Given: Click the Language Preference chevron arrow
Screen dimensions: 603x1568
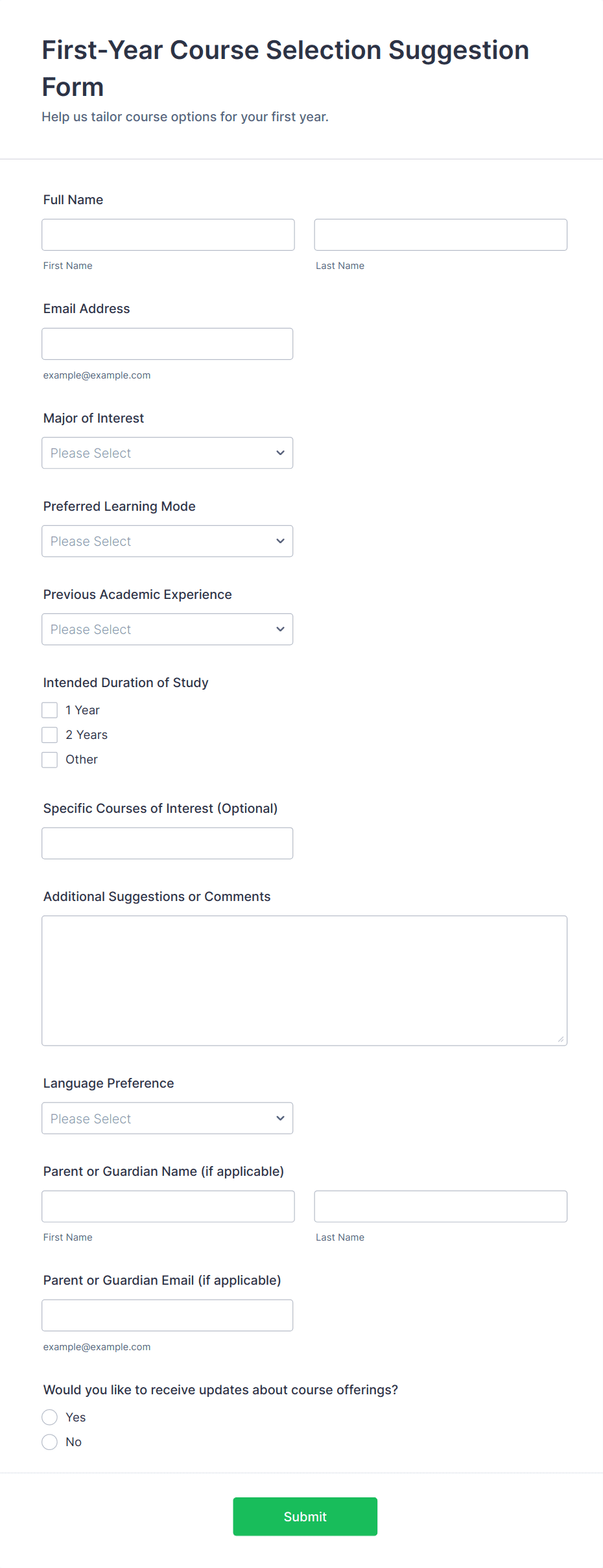Looking at the screenshot, I should (x=280, y=1119).
